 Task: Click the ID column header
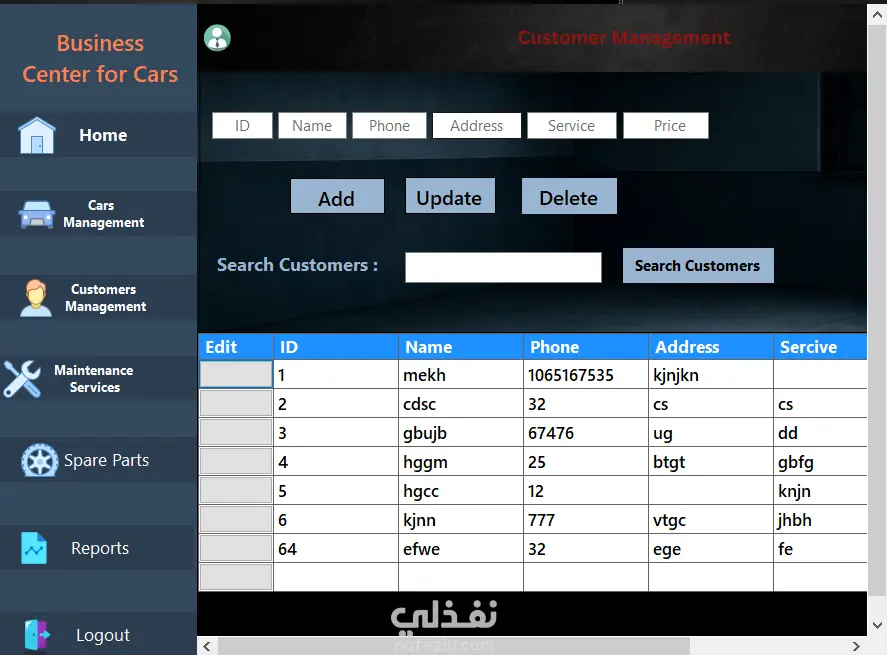336,347
